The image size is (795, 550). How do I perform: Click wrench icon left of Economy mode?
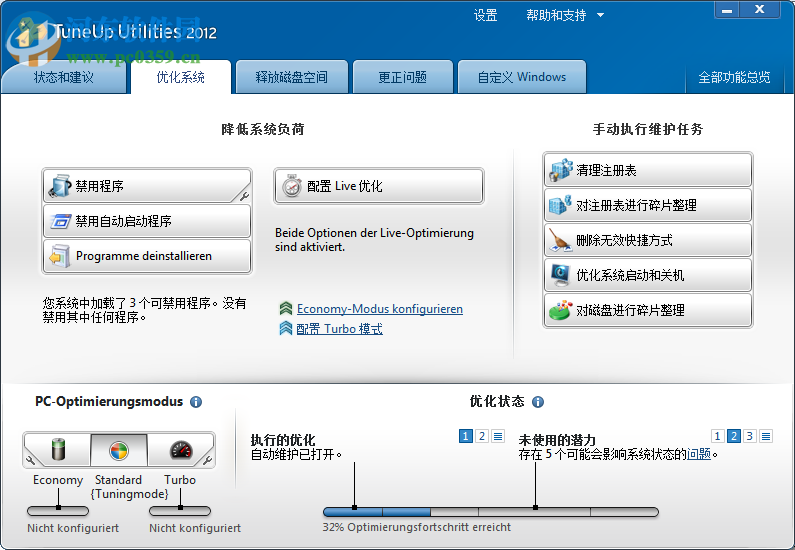(x=30, y=460)
